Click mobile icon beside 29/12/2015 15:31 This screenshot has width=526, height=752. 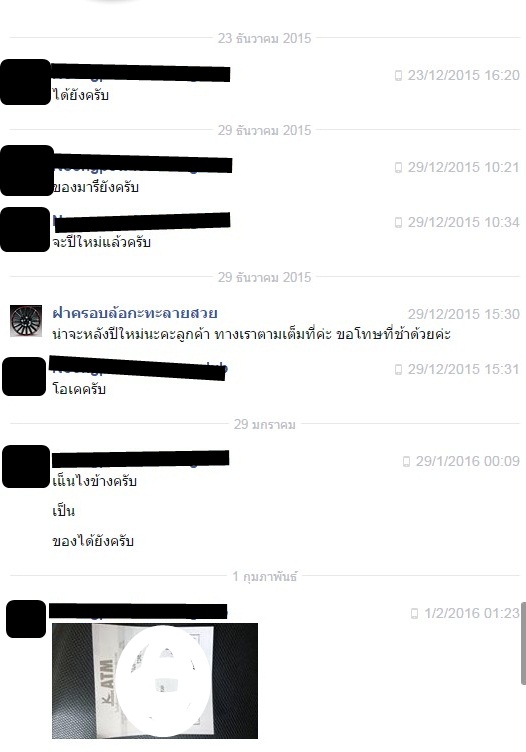tap(398, 369)
